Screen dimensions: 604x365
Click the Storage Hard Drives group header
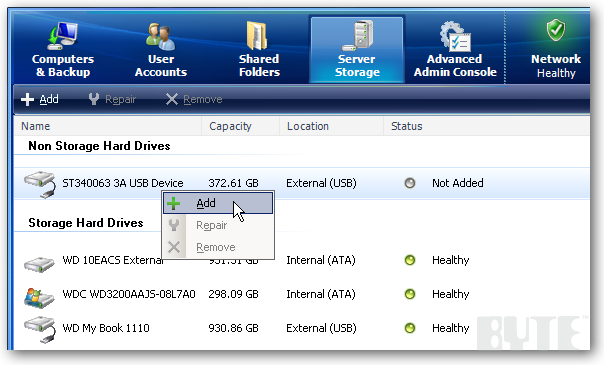point(86,223)
